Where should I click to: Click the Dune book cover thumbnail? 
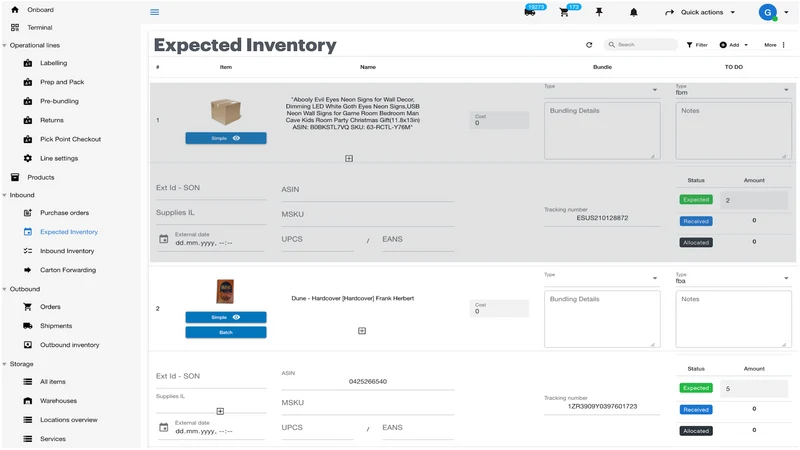(225, 291)
